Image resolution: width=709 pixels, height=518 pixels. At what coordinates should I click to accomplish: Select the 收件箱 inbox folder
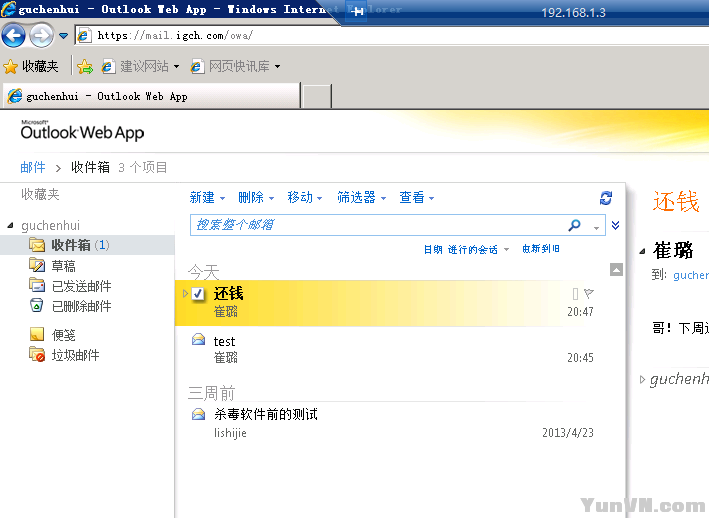[87, 245]
